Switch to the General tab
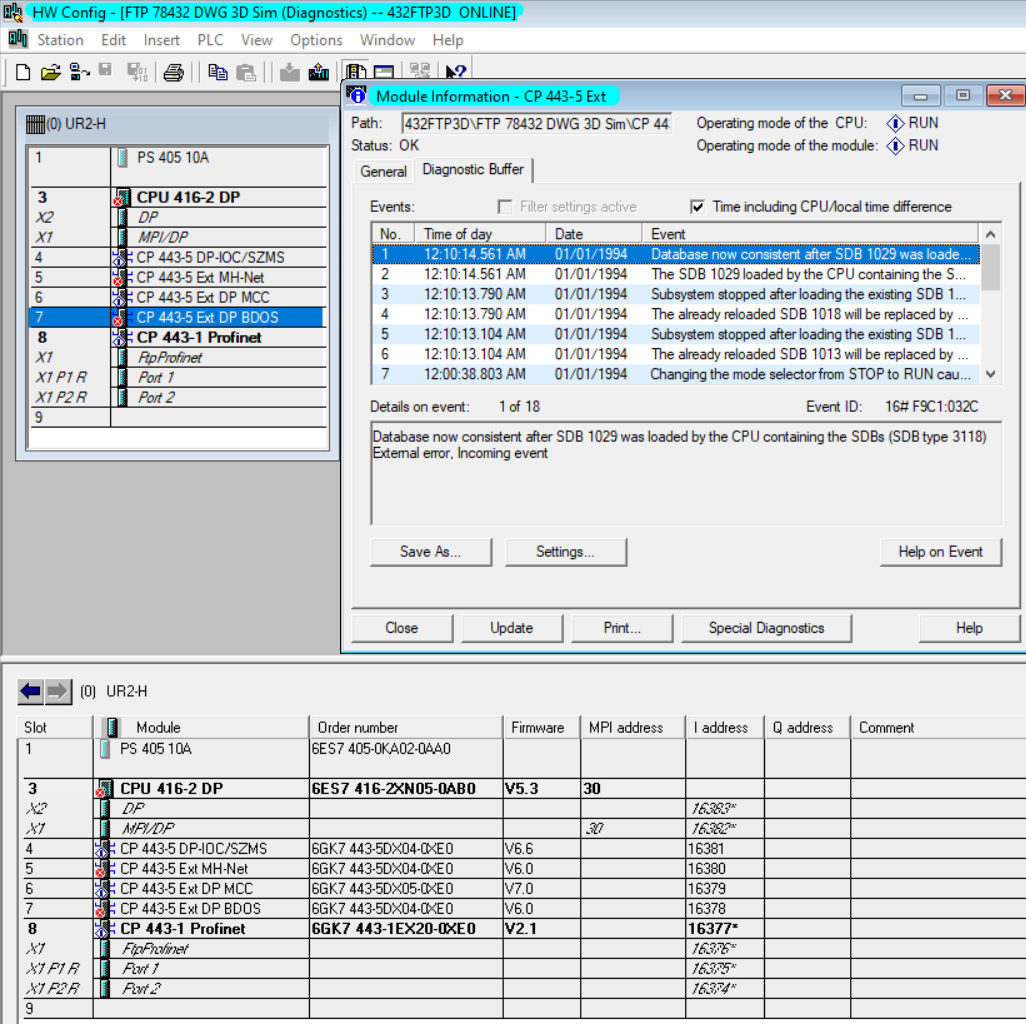 click(x=383, y=171)
